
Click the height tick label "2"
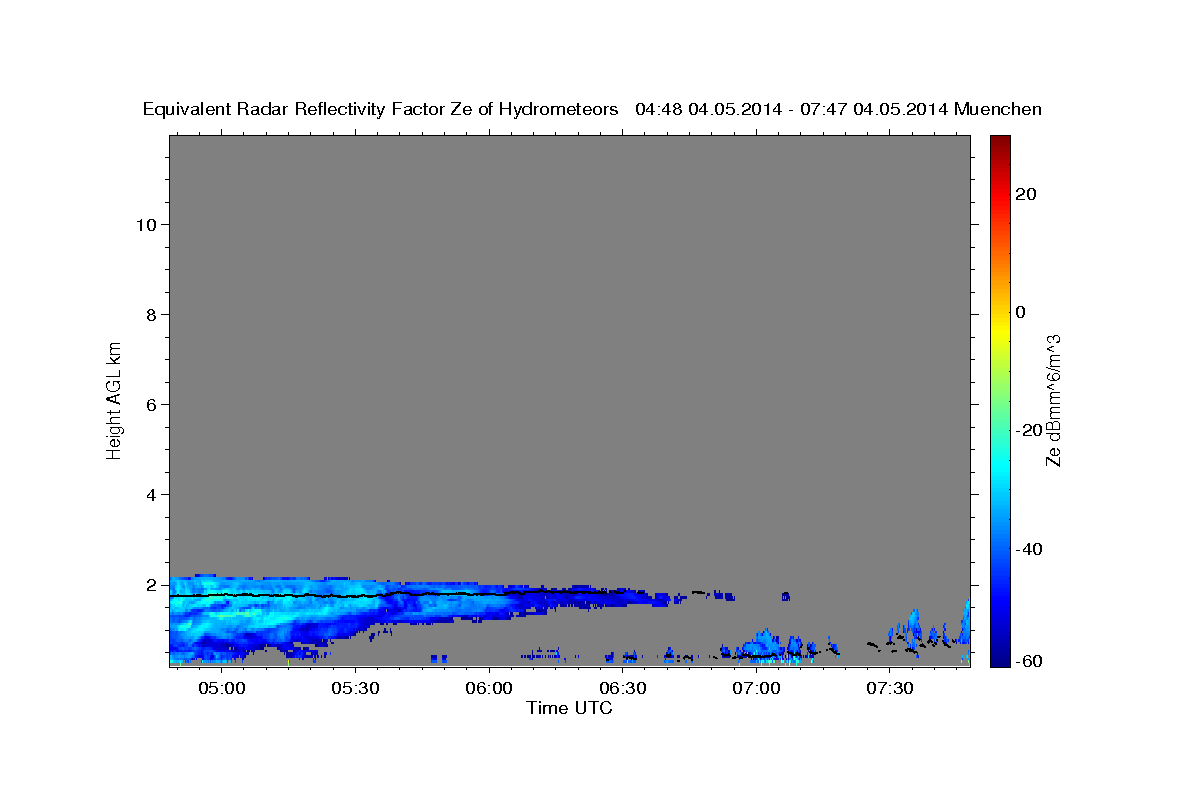point(152,584)
